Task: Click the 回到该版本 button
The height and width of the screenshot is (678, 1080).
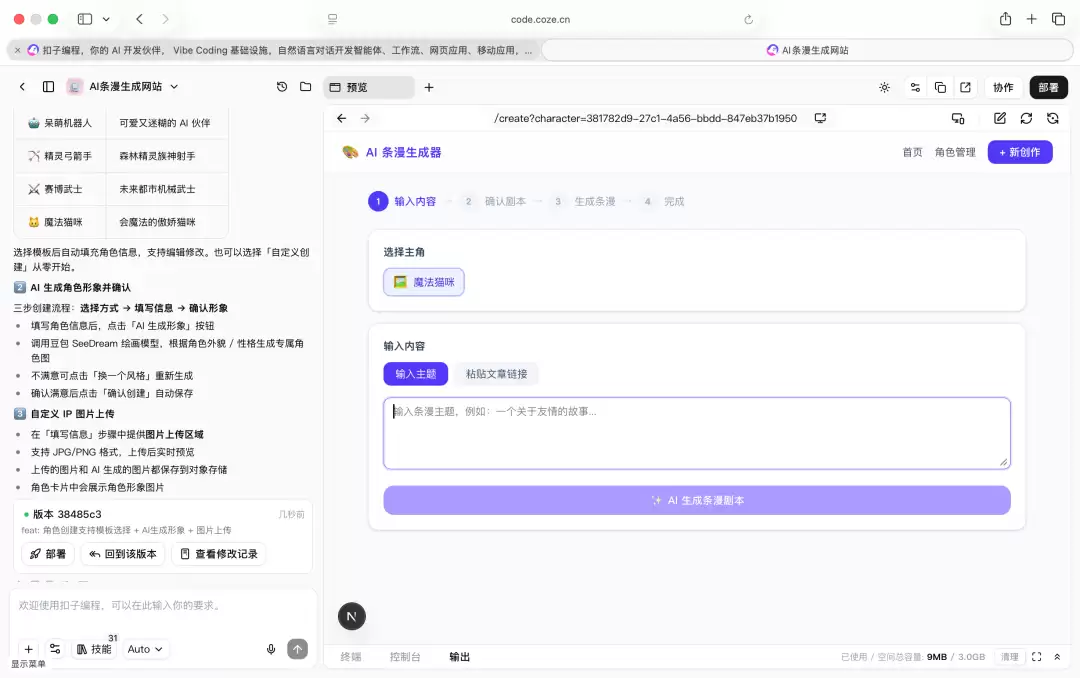Action: tap(123, 554)
